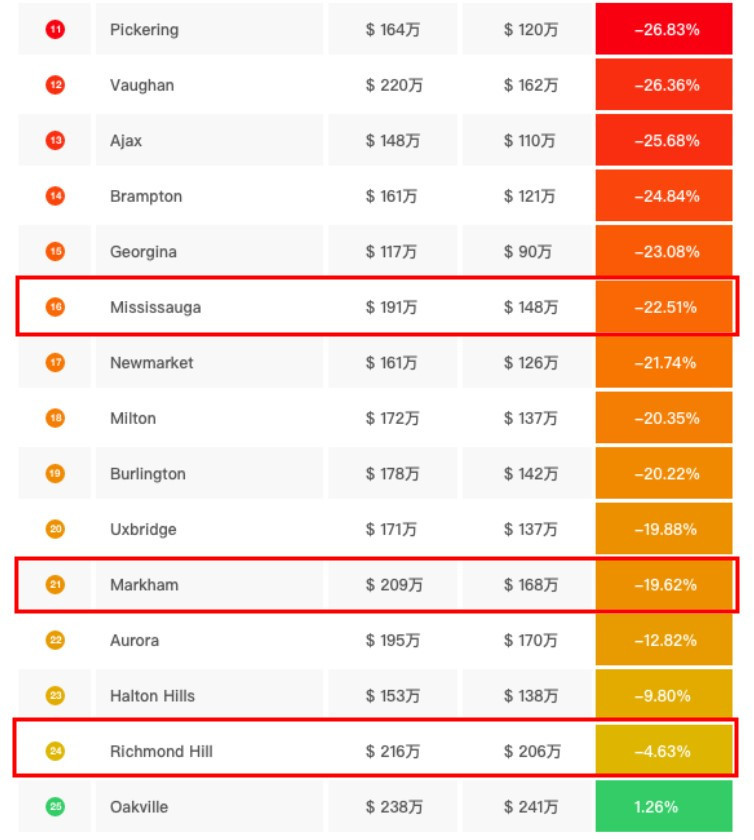The width and height of the screenshot is (754, 840).
Task: Click the red -26.83% change cell
Action: (666, 30)
